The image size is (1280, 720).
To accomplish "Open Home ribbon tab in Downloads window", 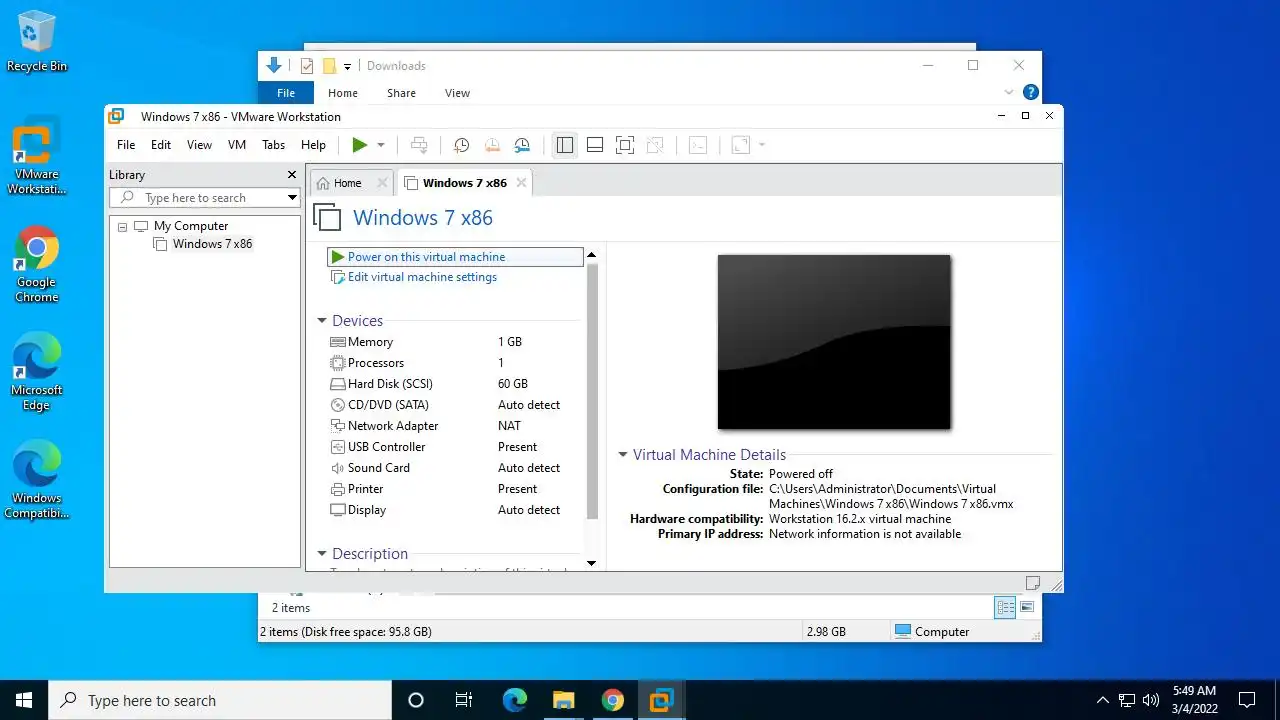I will [x=343, y=93].
